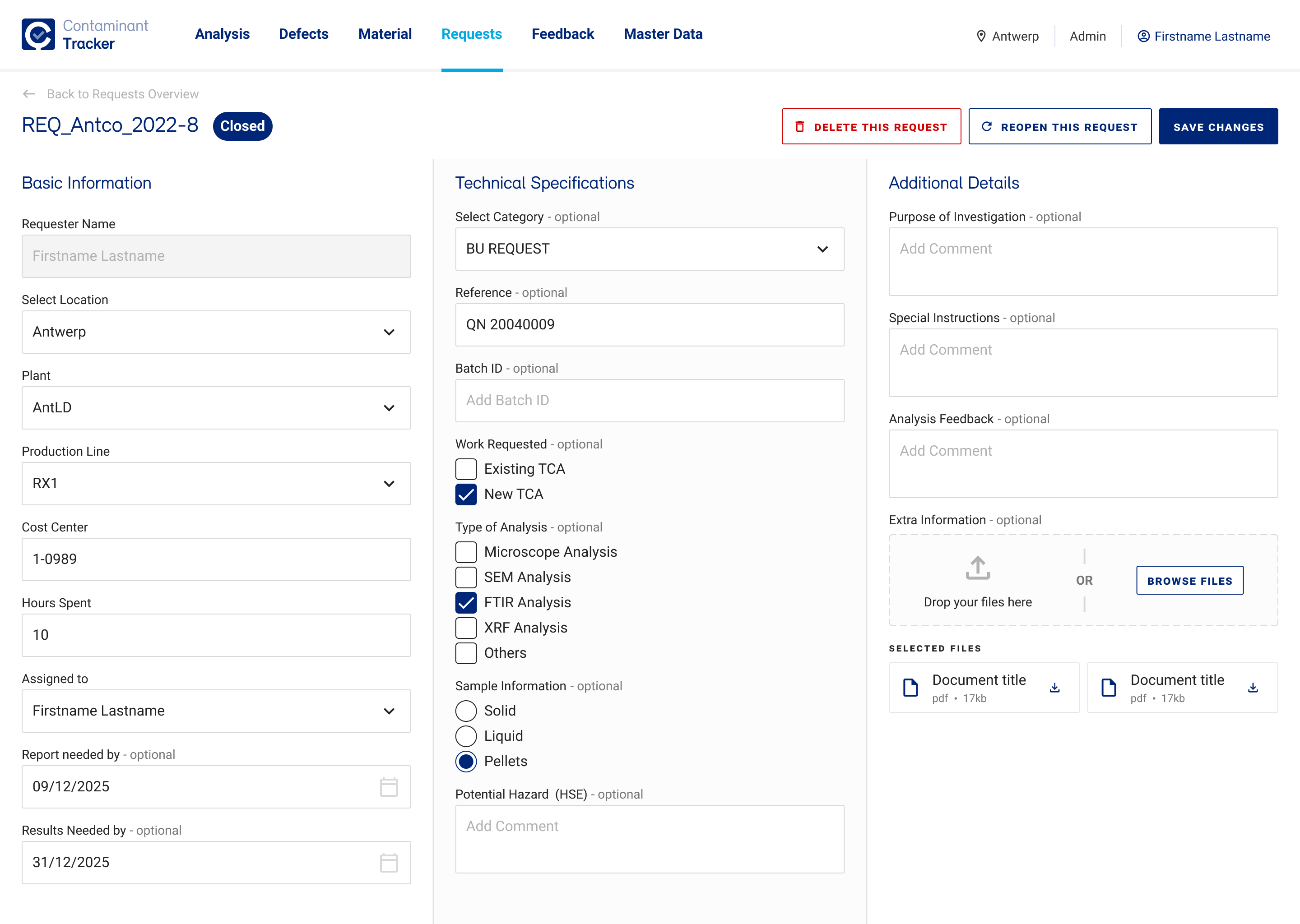Switch to the Defects tab

[303, 34]
